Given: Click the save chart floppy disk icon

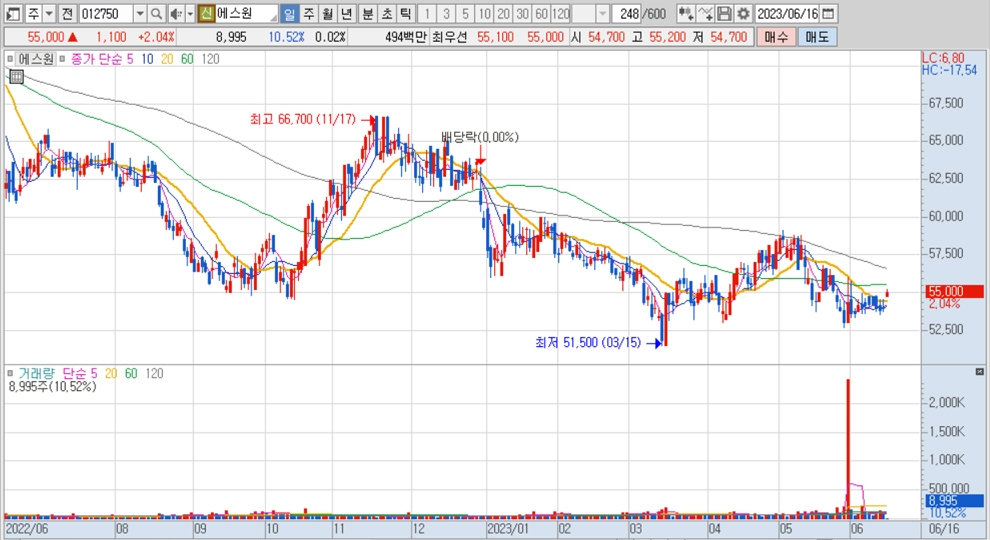Looking at the screenshot, I should coord(725,14).
